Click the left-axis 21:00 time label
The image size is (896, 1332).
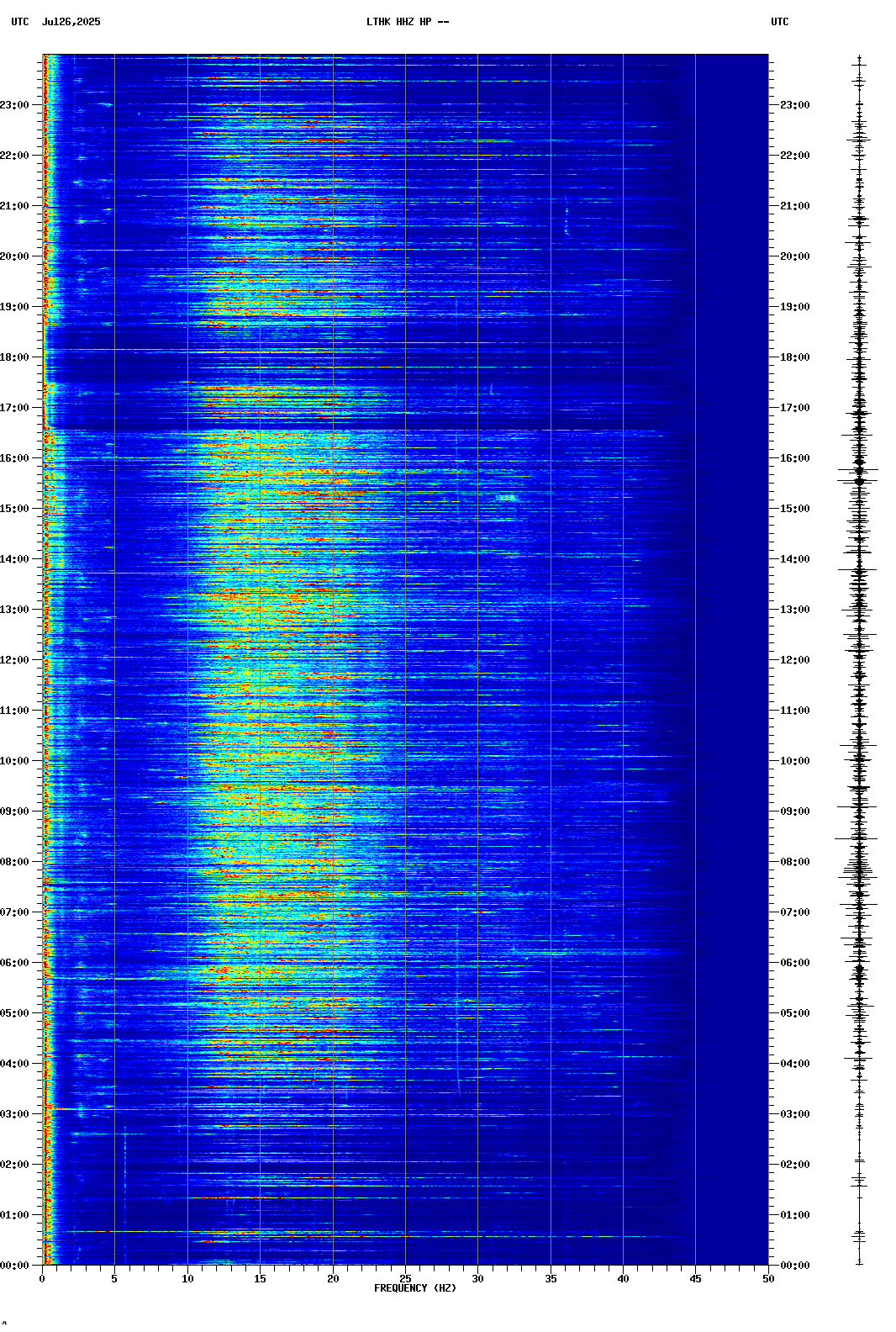[14, 206]
